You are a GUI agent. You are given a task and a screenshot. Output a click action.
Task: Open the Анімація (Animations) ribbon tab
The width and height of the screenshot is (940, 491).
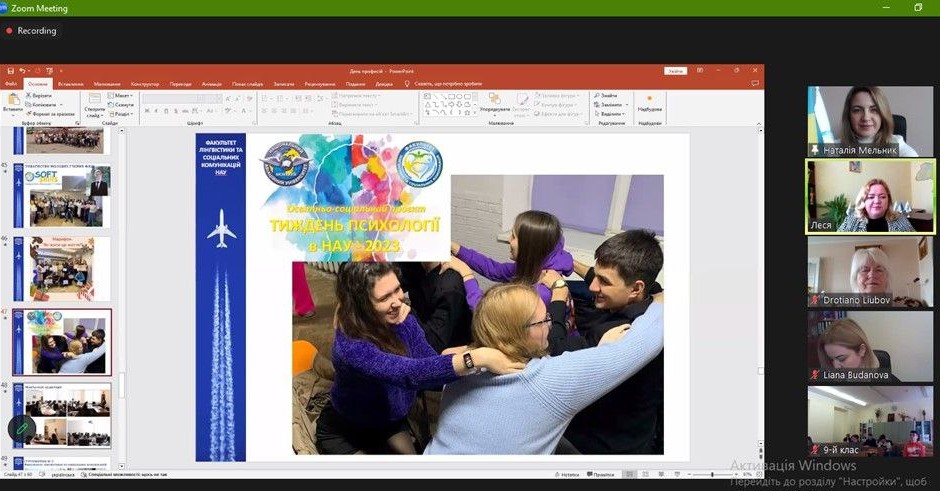click(211, 84)
